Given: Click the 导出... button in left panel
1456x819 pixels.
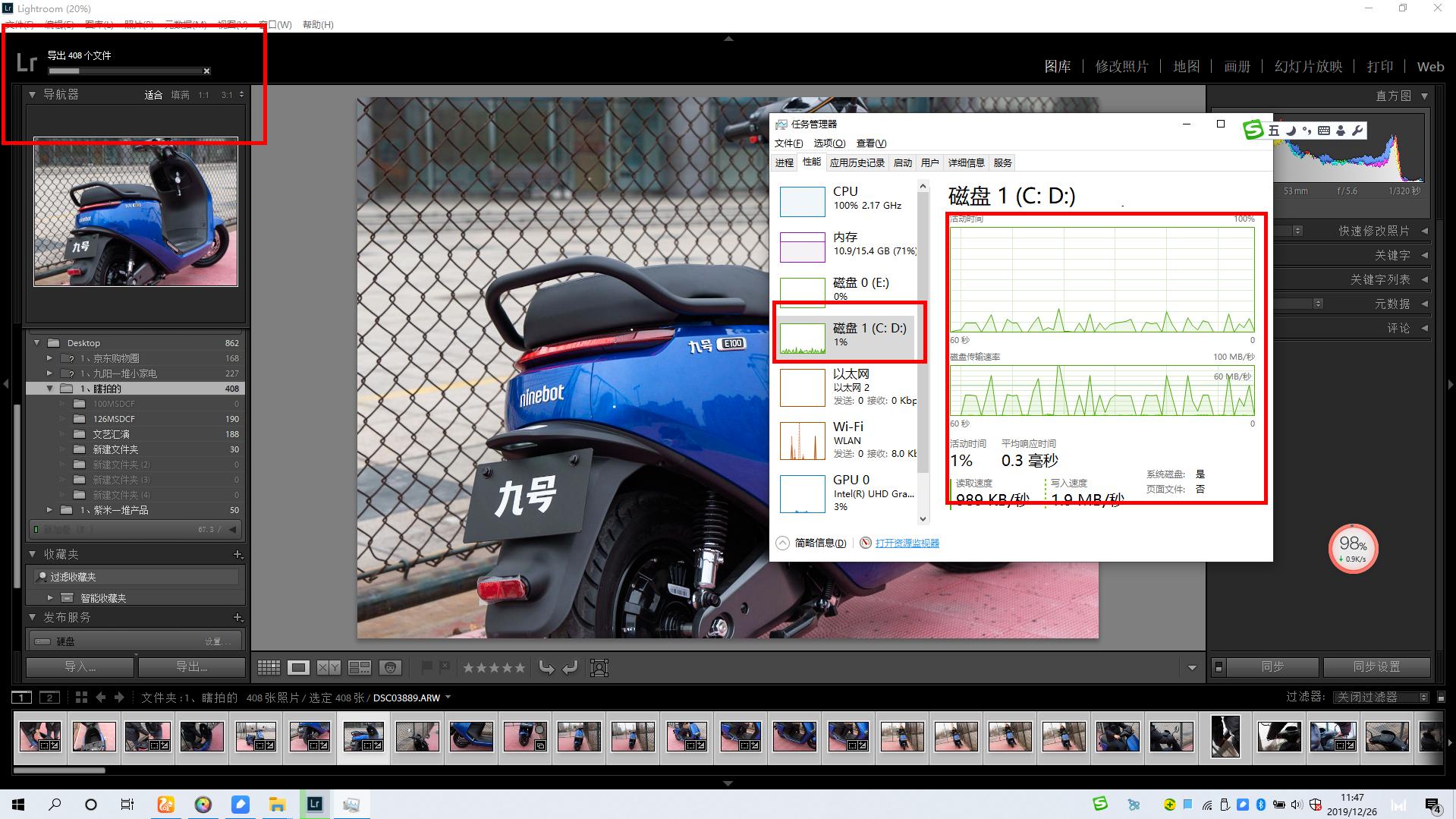Looking at the screenshot, I should [192, 666].
